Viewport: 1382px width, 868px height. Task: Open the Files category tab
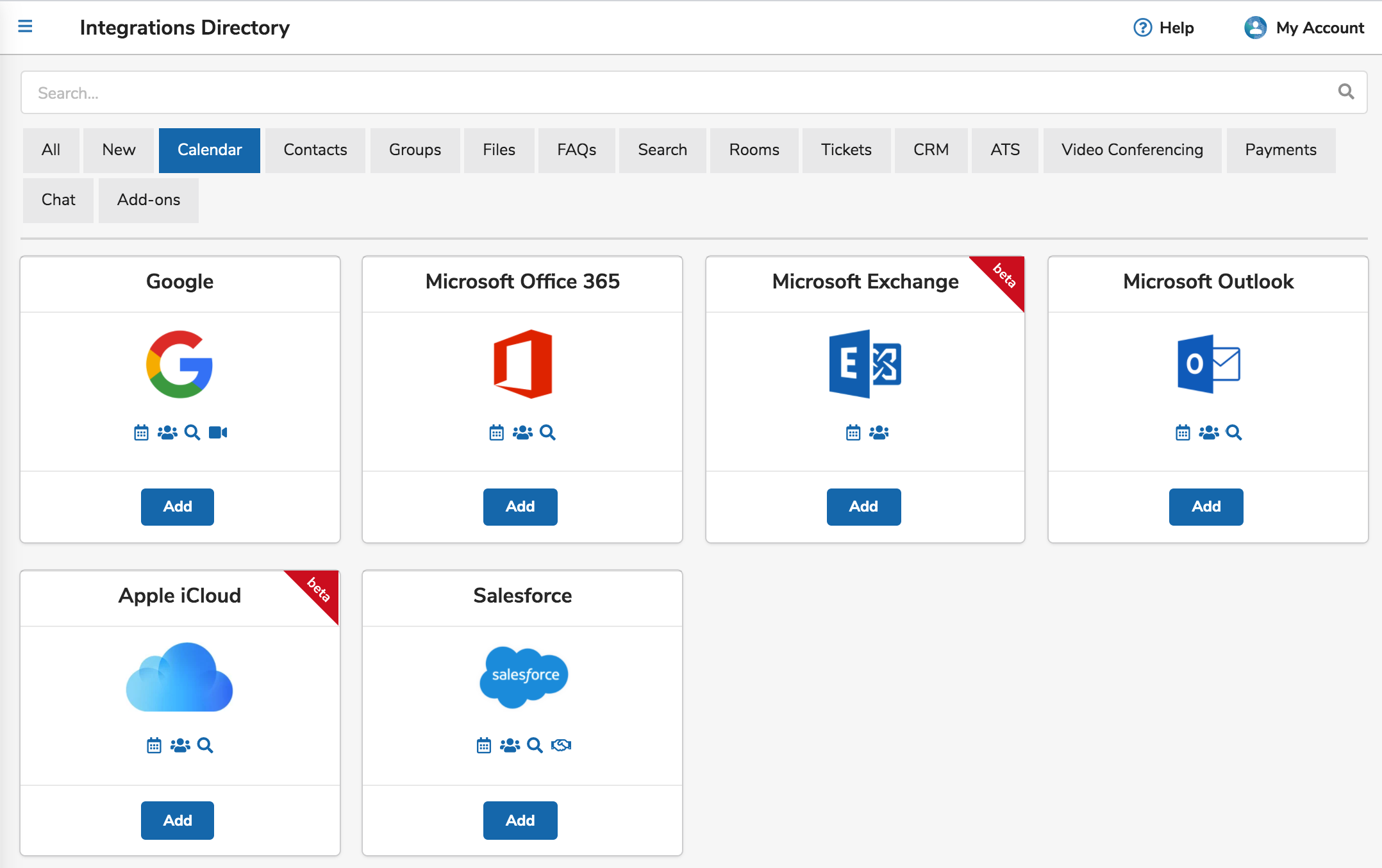(x=499, y=150)
